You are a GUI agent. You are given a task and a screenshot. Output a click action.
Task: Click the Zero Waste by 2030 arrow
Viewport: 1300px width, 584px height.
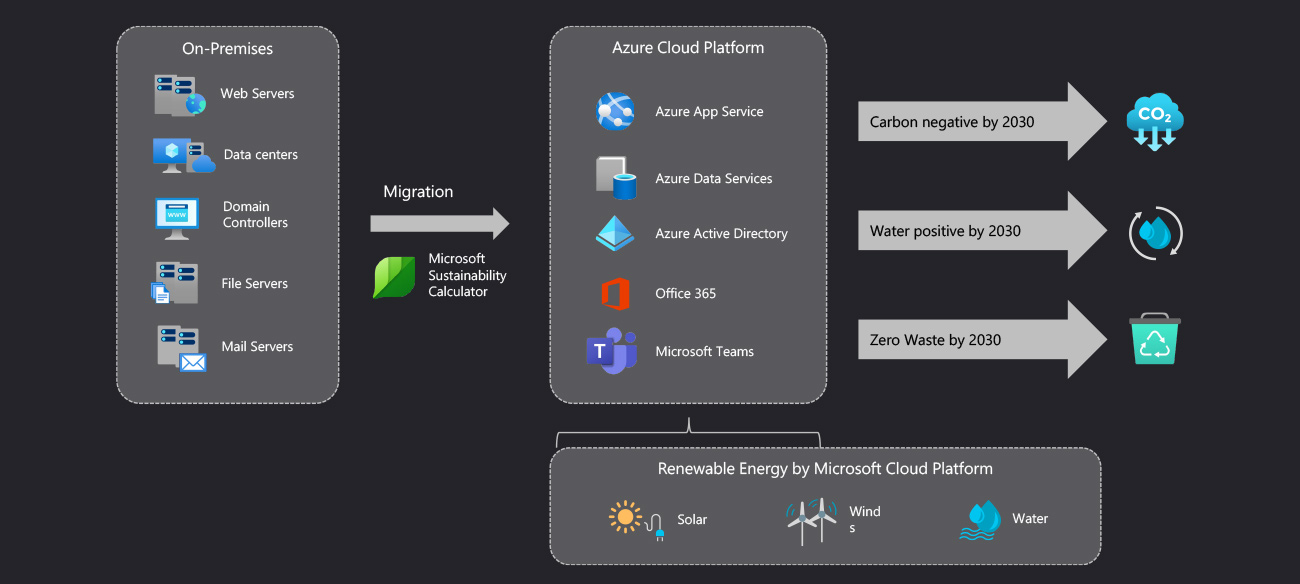[981, 340]
